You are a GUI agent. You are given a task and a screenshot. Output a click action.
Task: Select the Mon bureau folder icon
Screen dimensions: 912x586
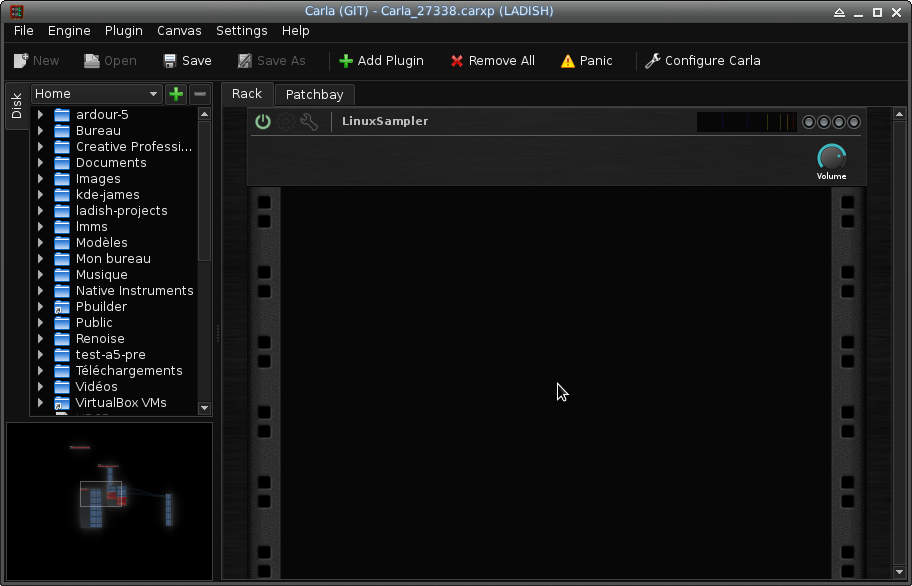pyautogui.click(x=62, y=259)
